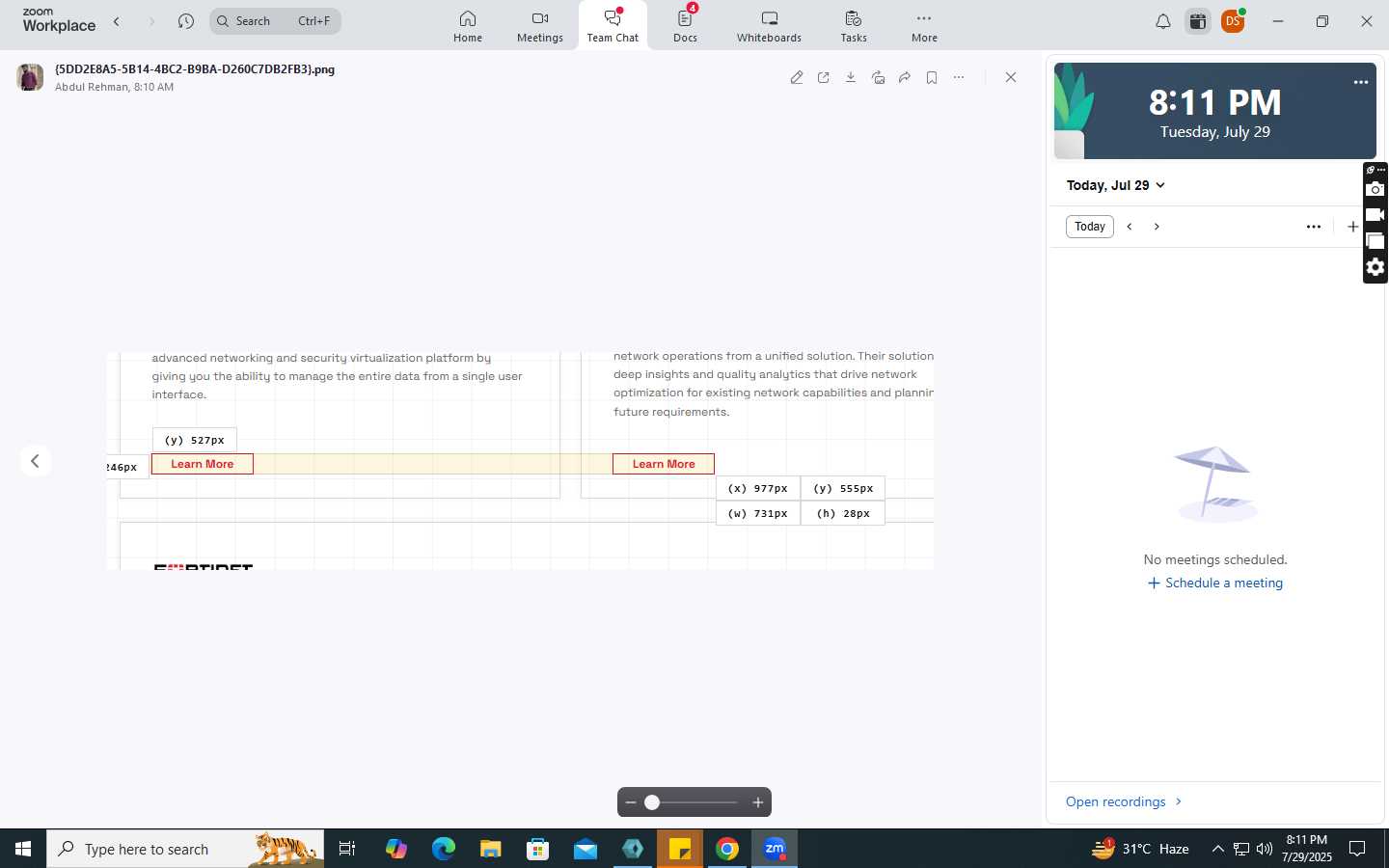Click the Schedule a meeting link
Screen dimensions: 1389x868
tap(1215, 583)
